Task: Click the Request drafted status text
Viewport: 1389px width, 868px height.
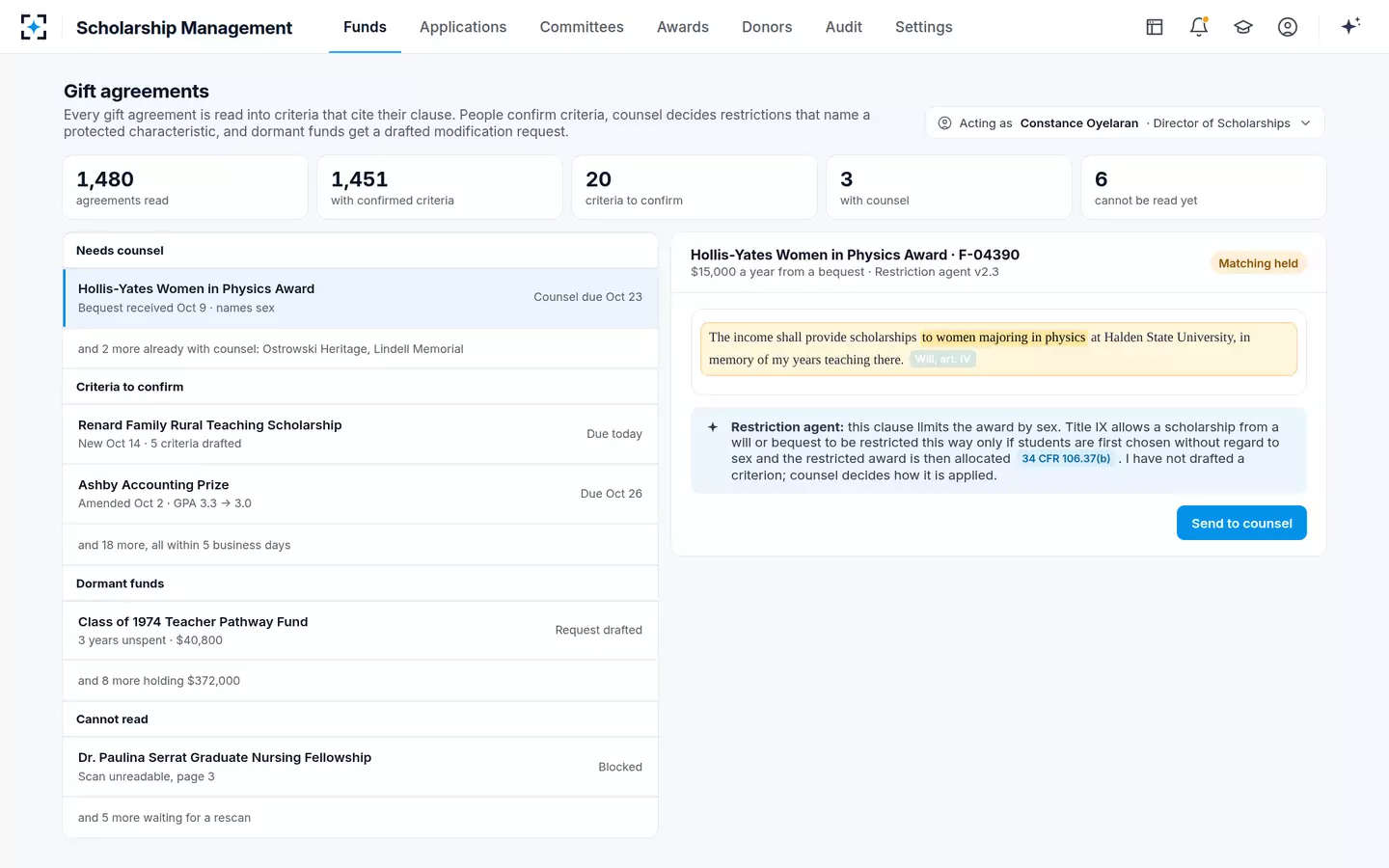Action: click(x=598, y=630)
